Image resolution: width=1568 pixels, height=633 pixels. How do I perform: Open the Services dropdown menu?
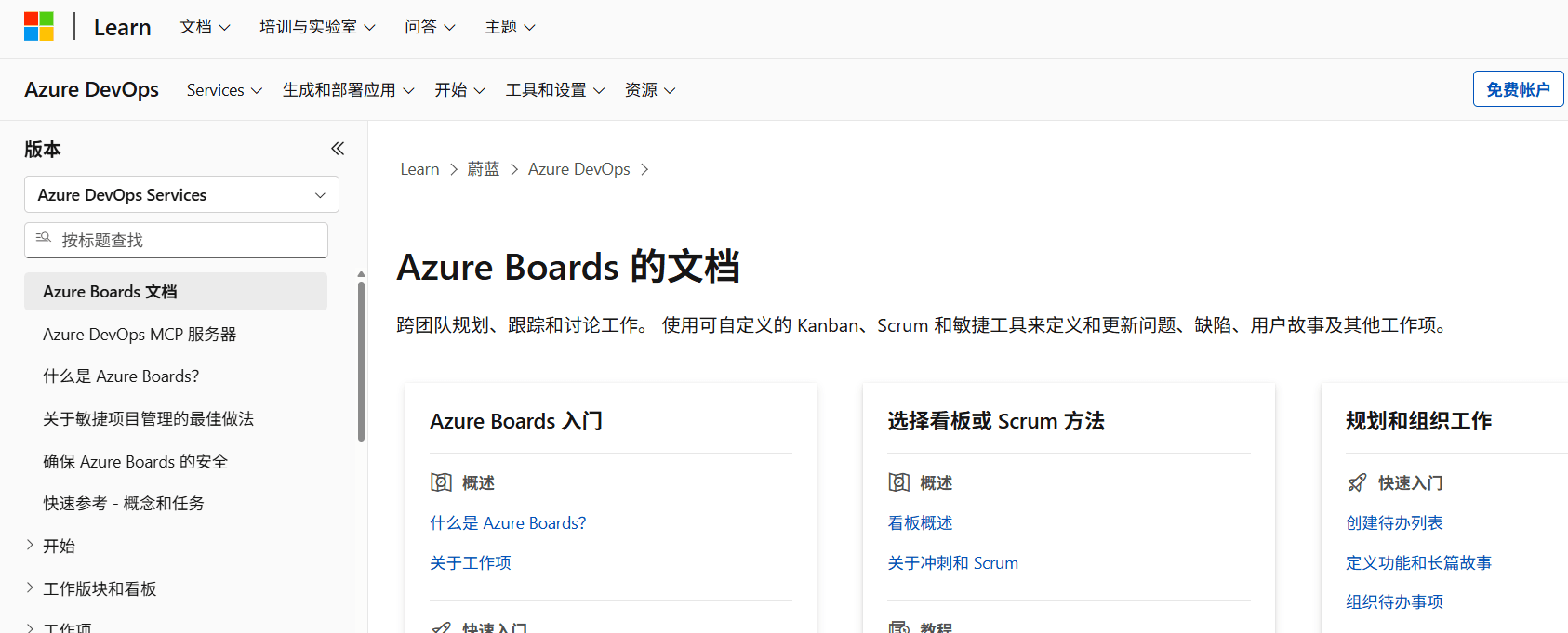pyautogui.click(x=224, y=90)
